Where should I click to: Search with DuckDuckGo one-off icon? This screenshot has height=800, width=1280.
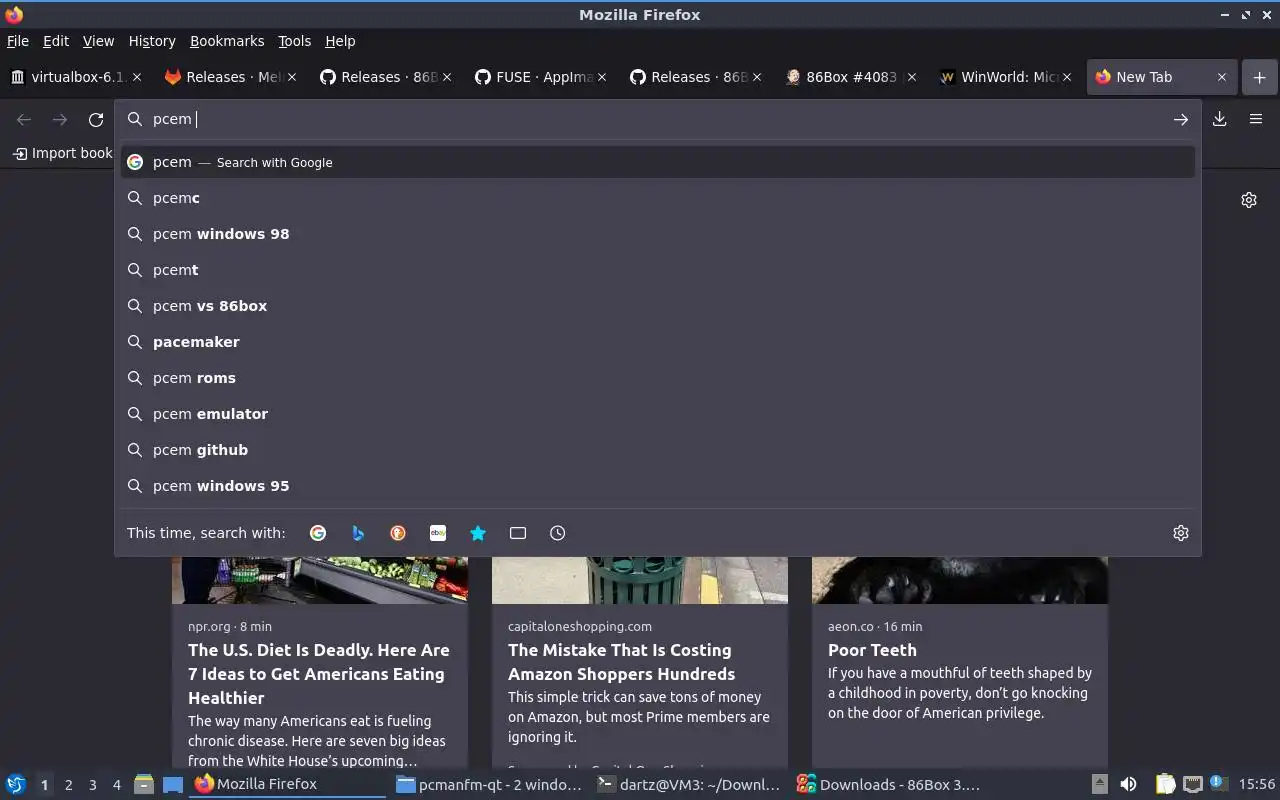(x=398, y=533)
